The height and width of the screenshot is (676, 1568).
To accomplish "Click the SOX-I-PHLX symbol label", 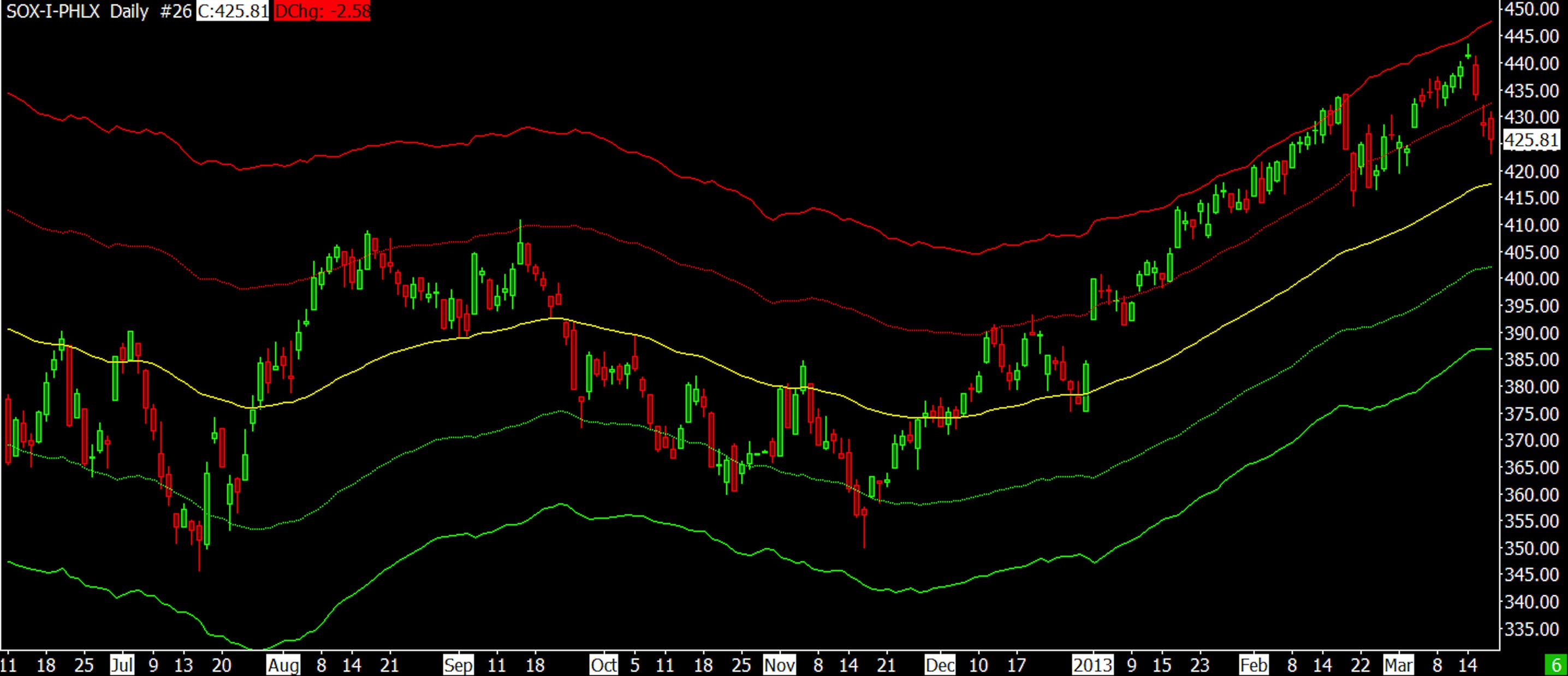I will (x=53, y=11).
